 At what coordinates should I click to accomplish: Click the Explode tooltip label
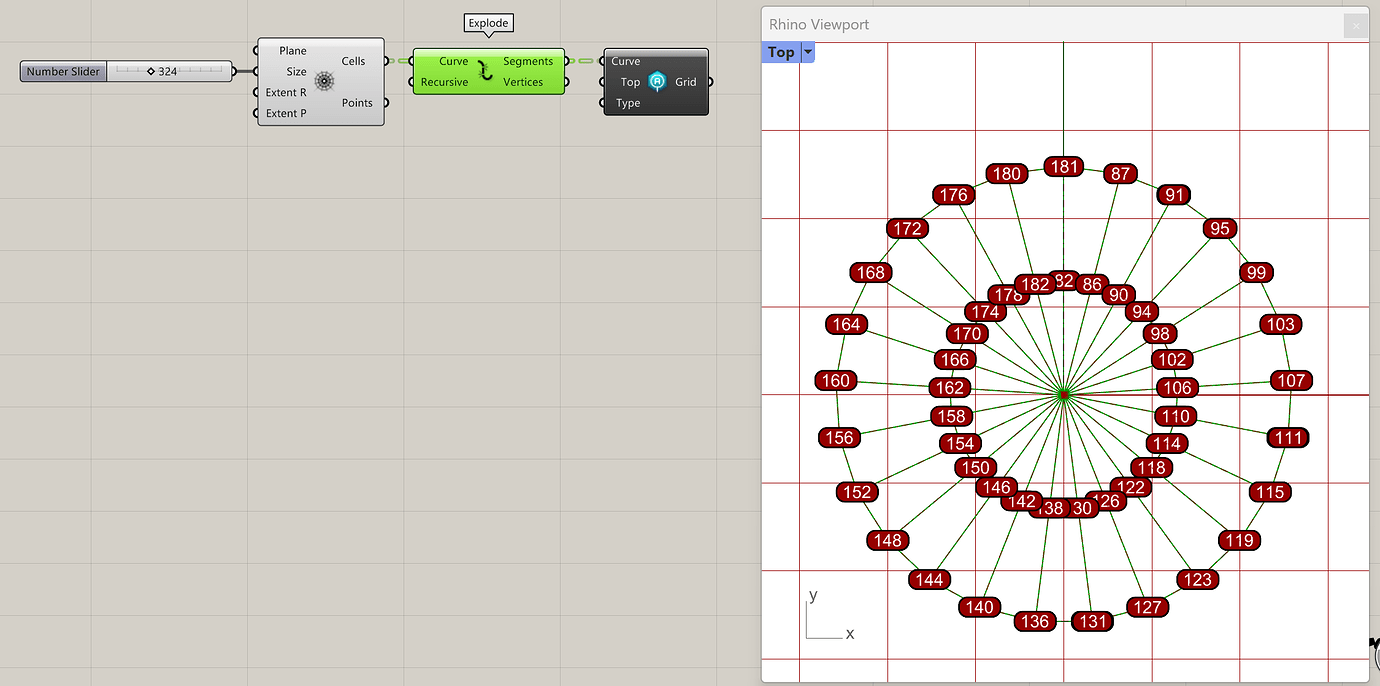pos(488,22)
